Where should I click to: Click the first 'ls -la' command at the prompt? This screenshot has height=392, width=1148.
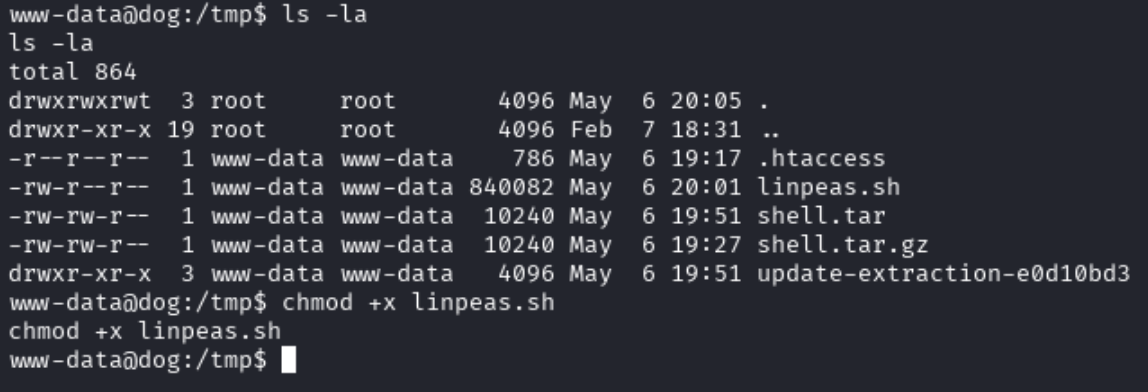click(324, 15)
